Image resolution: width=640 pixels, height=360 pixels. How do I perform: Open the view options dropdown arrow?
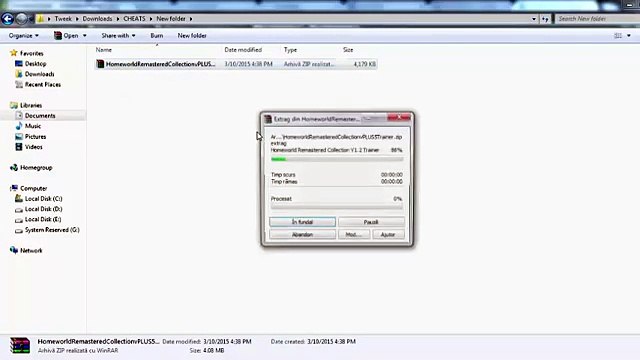pyautogui.click(x=629, y=36)
